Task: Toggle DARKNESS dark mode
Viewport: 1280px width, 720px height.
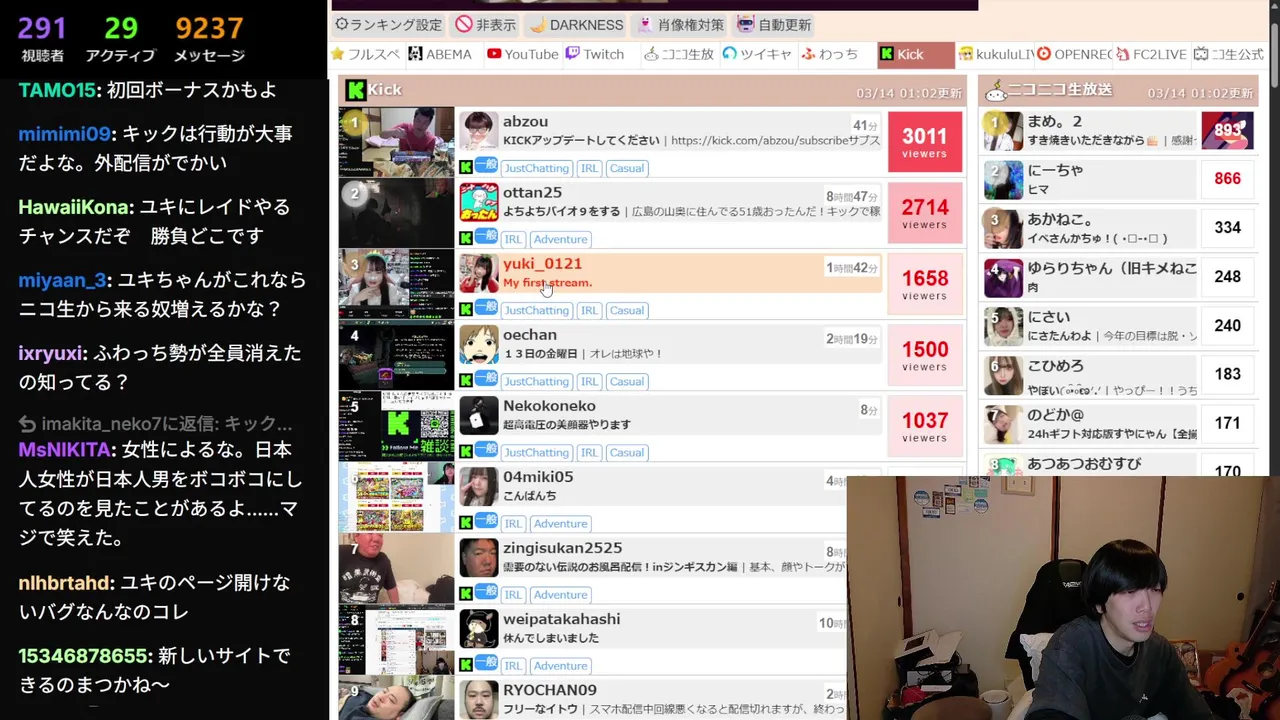Action: 575,24
